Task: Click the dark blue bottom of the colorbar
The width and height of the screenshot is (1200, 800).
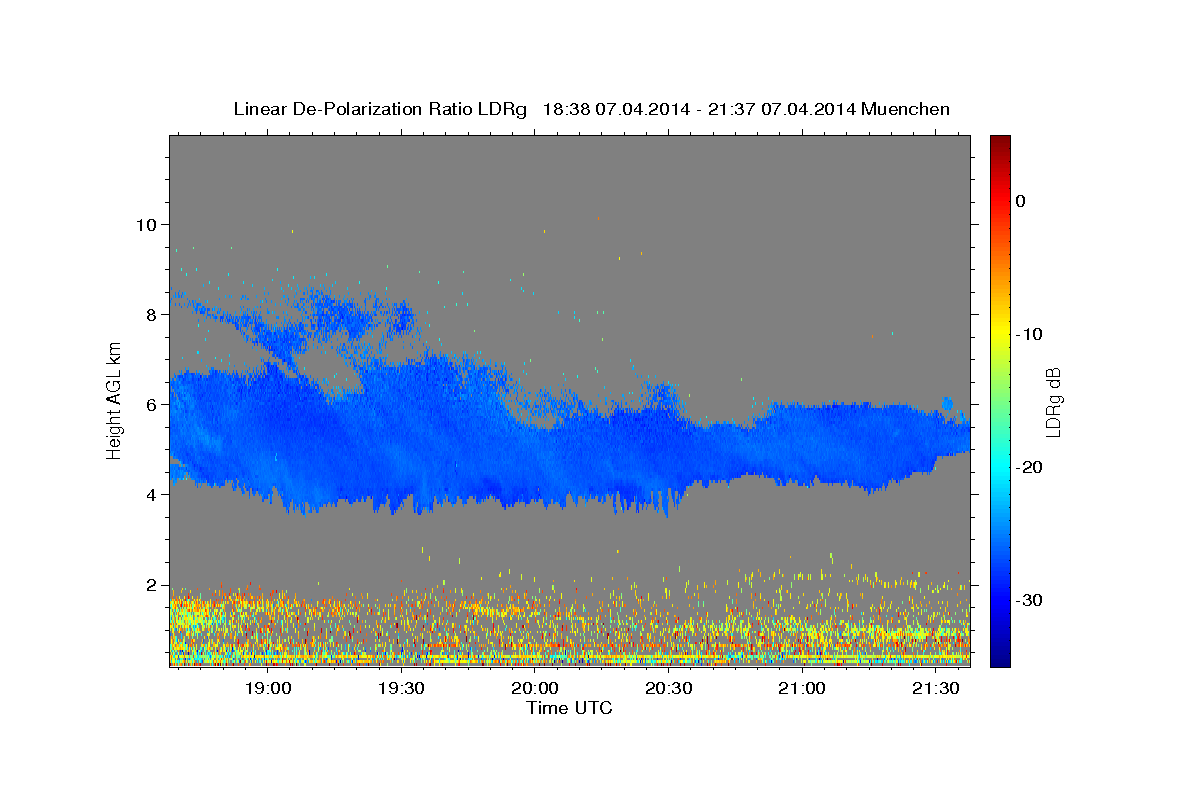Action: pyautogui.click(x=1000, y=657)
